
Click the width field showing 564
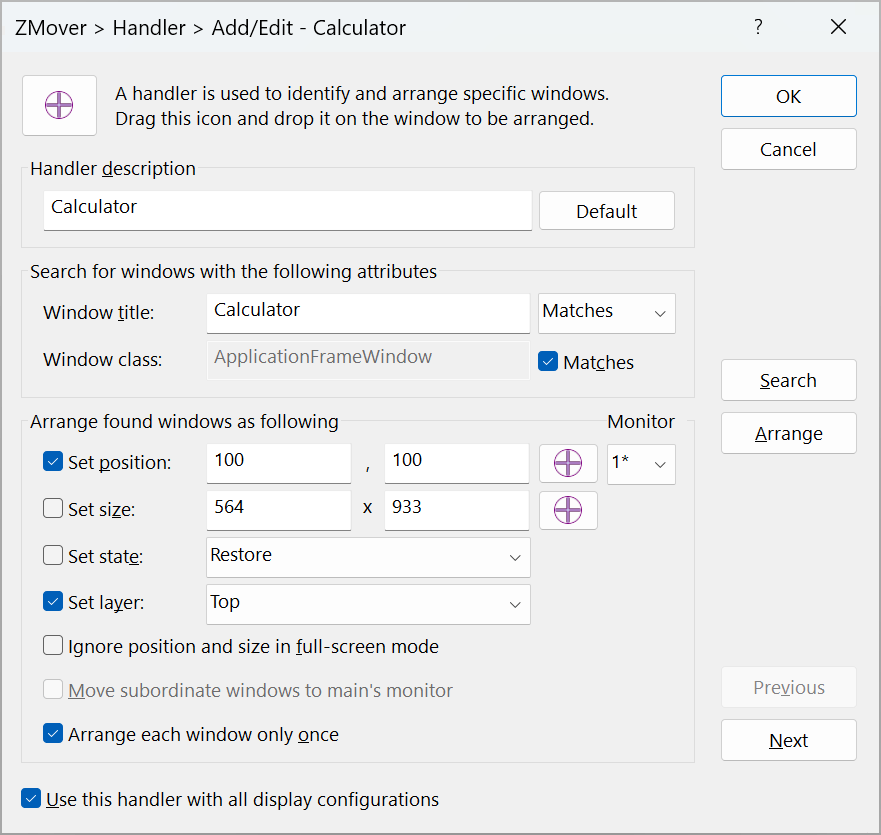[279, 511]
